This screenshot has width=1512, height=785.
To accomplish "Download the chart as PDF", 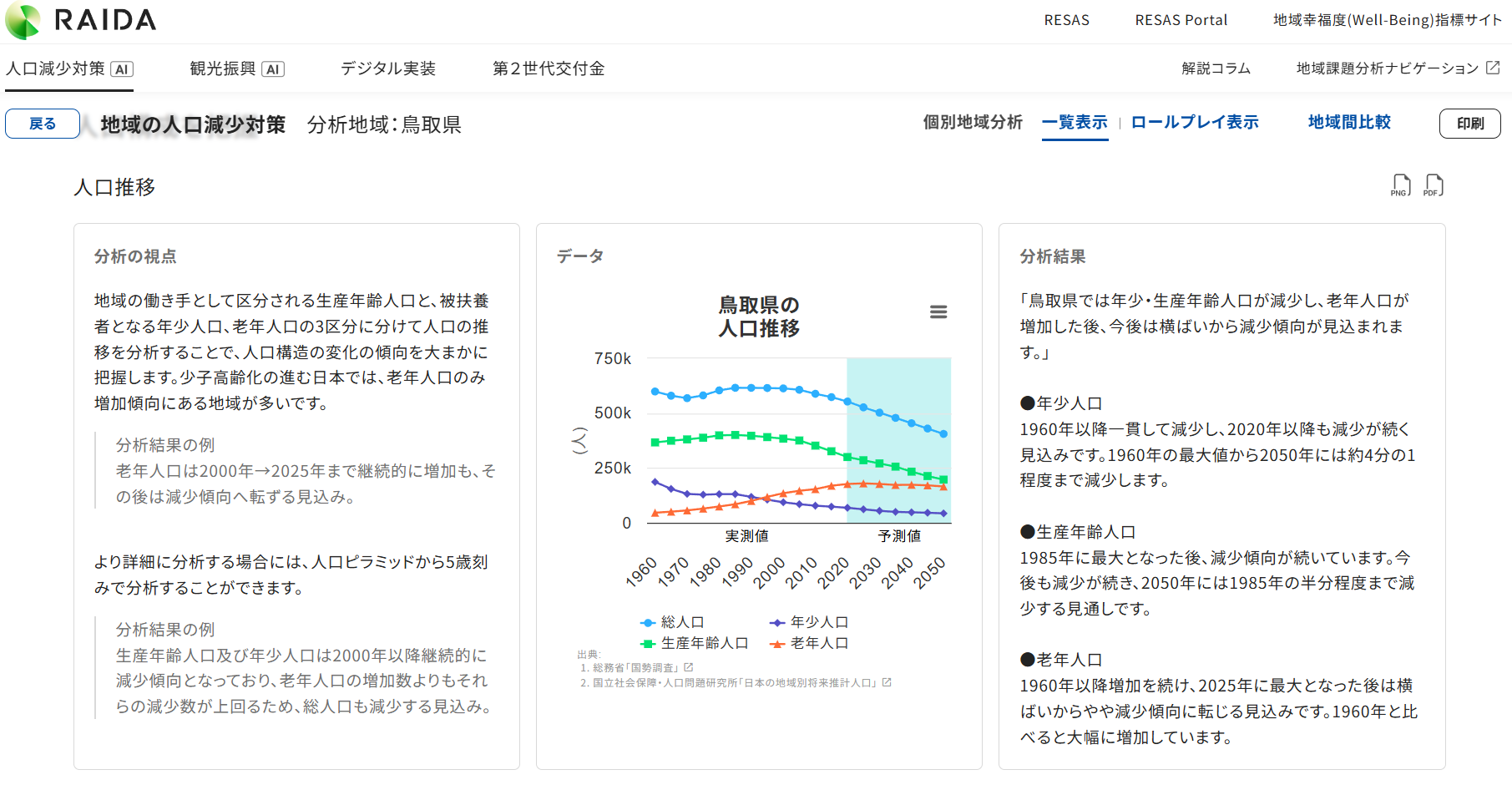I will click(1434, 185).
